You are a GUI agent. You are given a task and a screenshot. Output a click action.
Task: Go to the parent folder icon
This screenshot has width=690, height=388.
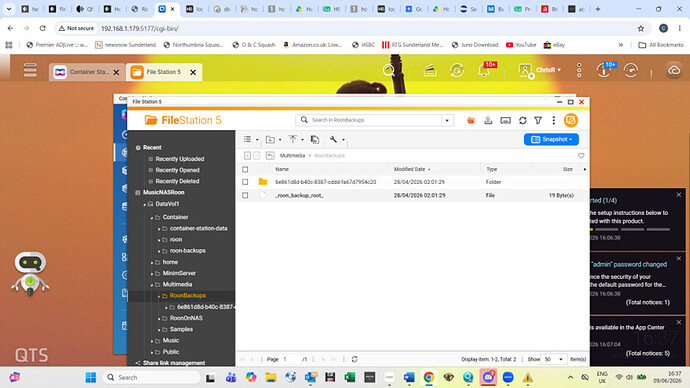point(270,156)
